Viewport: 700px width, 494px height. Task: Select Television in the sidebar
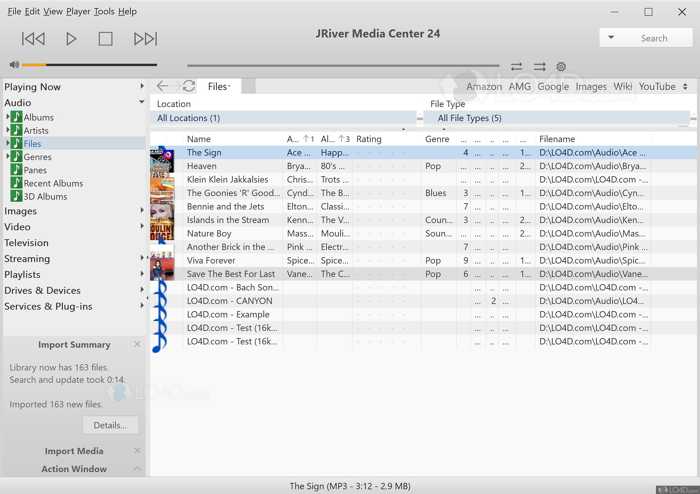click(x=26, y=243)
